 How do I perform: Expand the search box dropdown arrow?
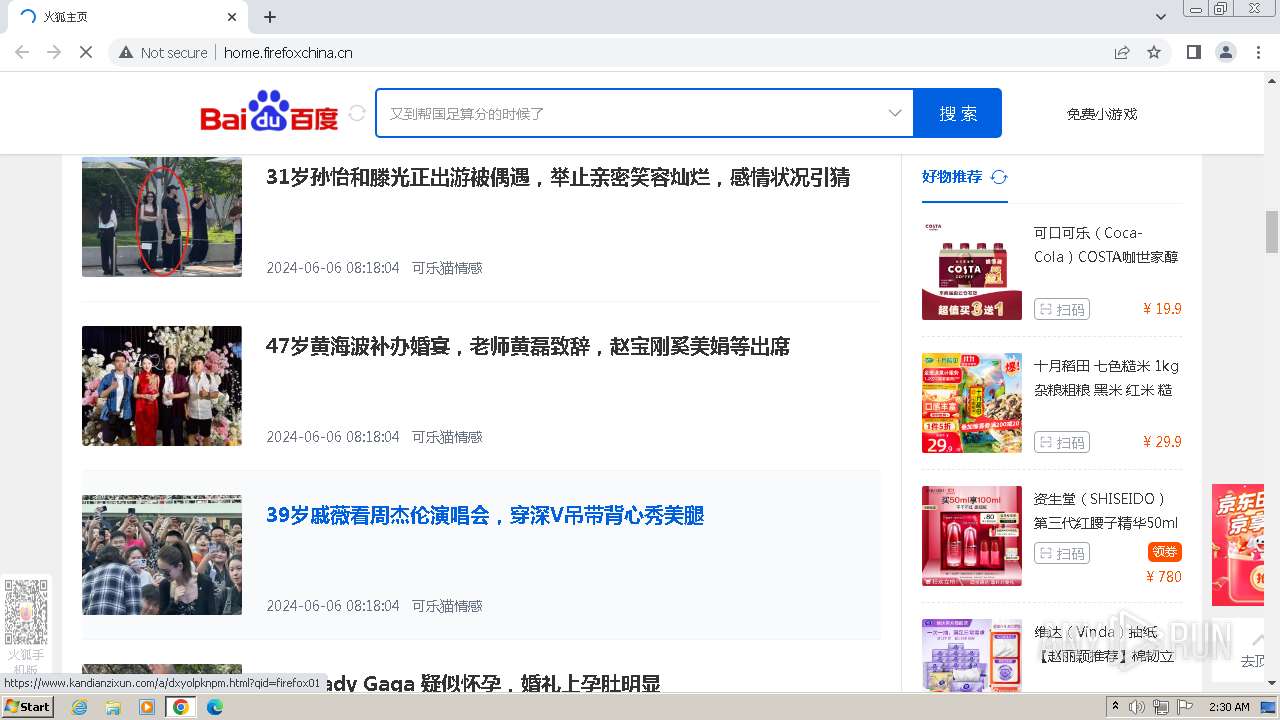click(895, 113)
